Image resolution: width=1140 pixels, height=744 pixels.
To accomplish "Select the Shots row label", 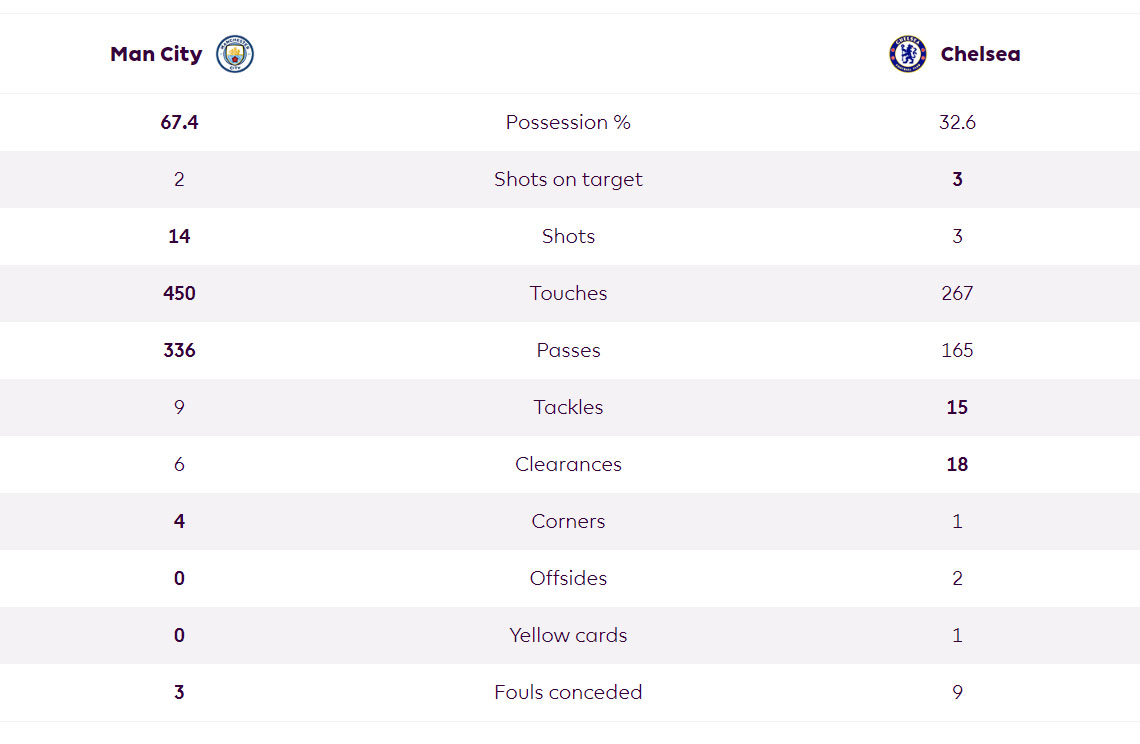I will pyautogui.click(x=568, y=236).
